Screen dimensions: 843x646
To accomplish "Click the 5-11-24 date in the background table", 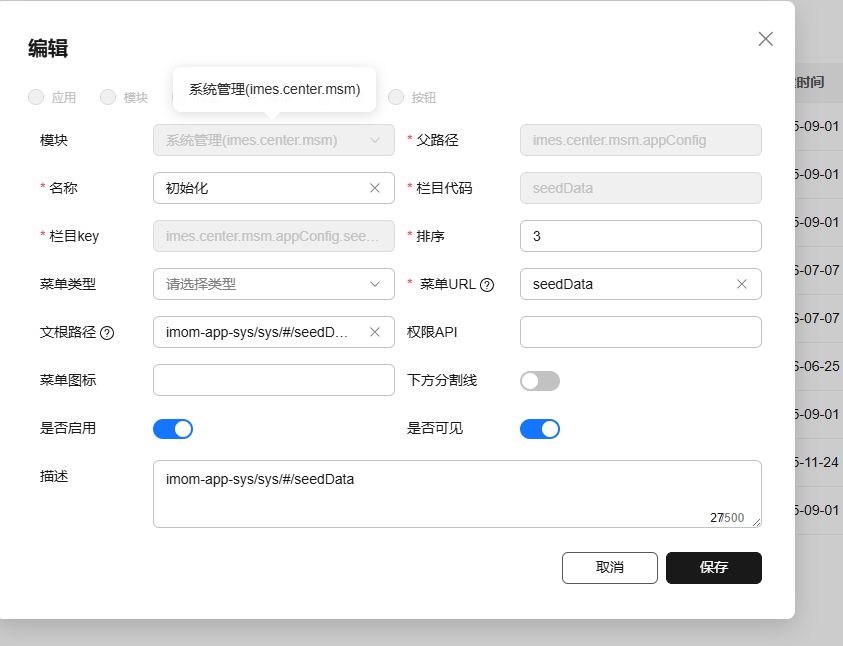I will [817, 462].
